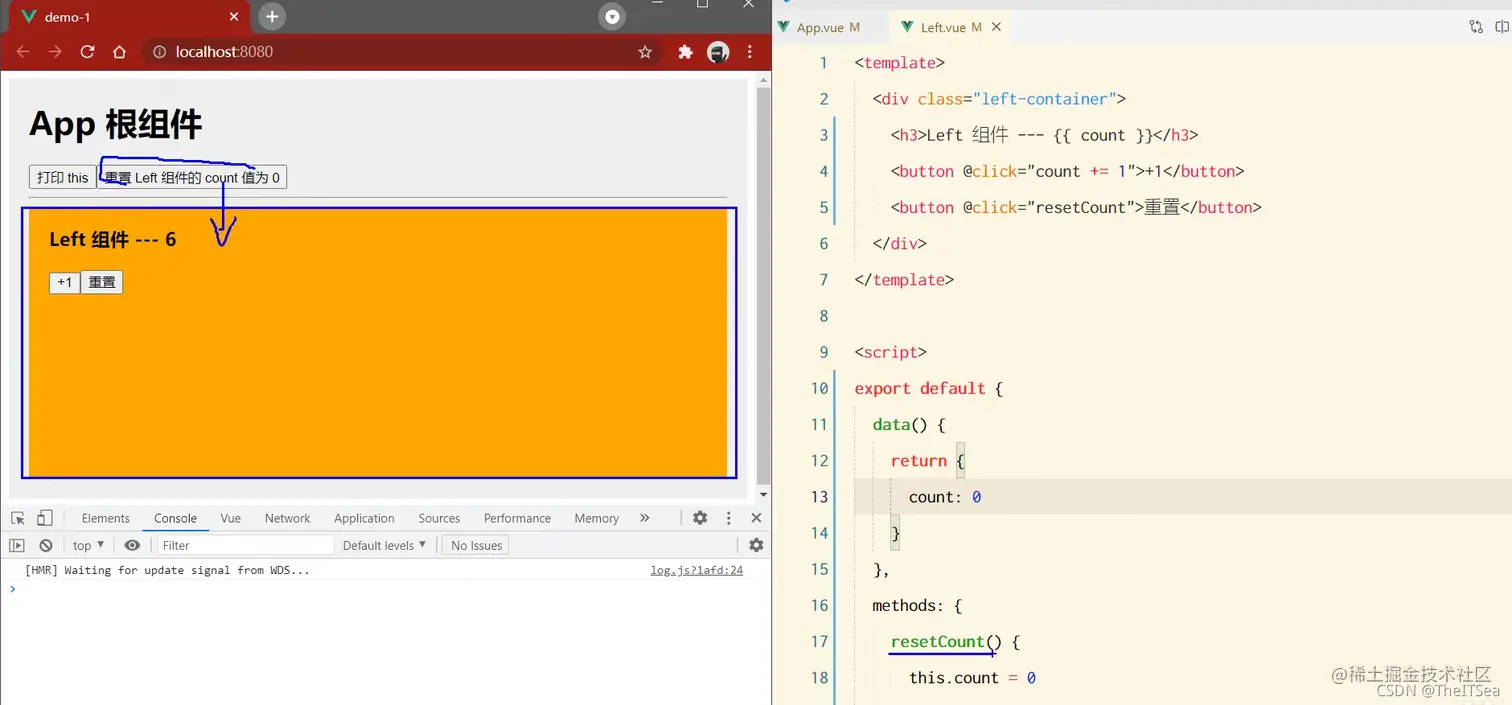This screenshot has width=1512, height=705.
Task: Click the page vertical scrollbar
Action: (x=764, y=285)
